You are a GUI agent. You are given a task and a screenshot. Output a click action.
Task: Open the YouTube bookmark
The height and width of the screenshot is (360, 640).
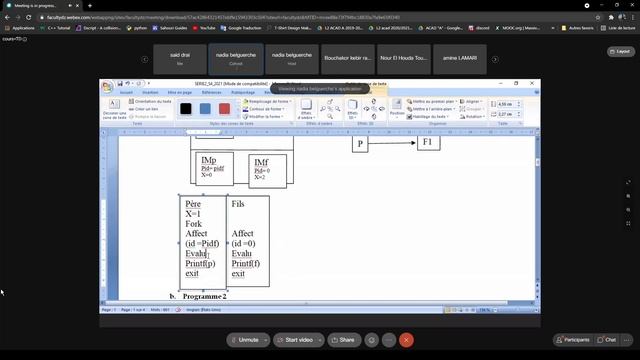[x=204, y=28]
